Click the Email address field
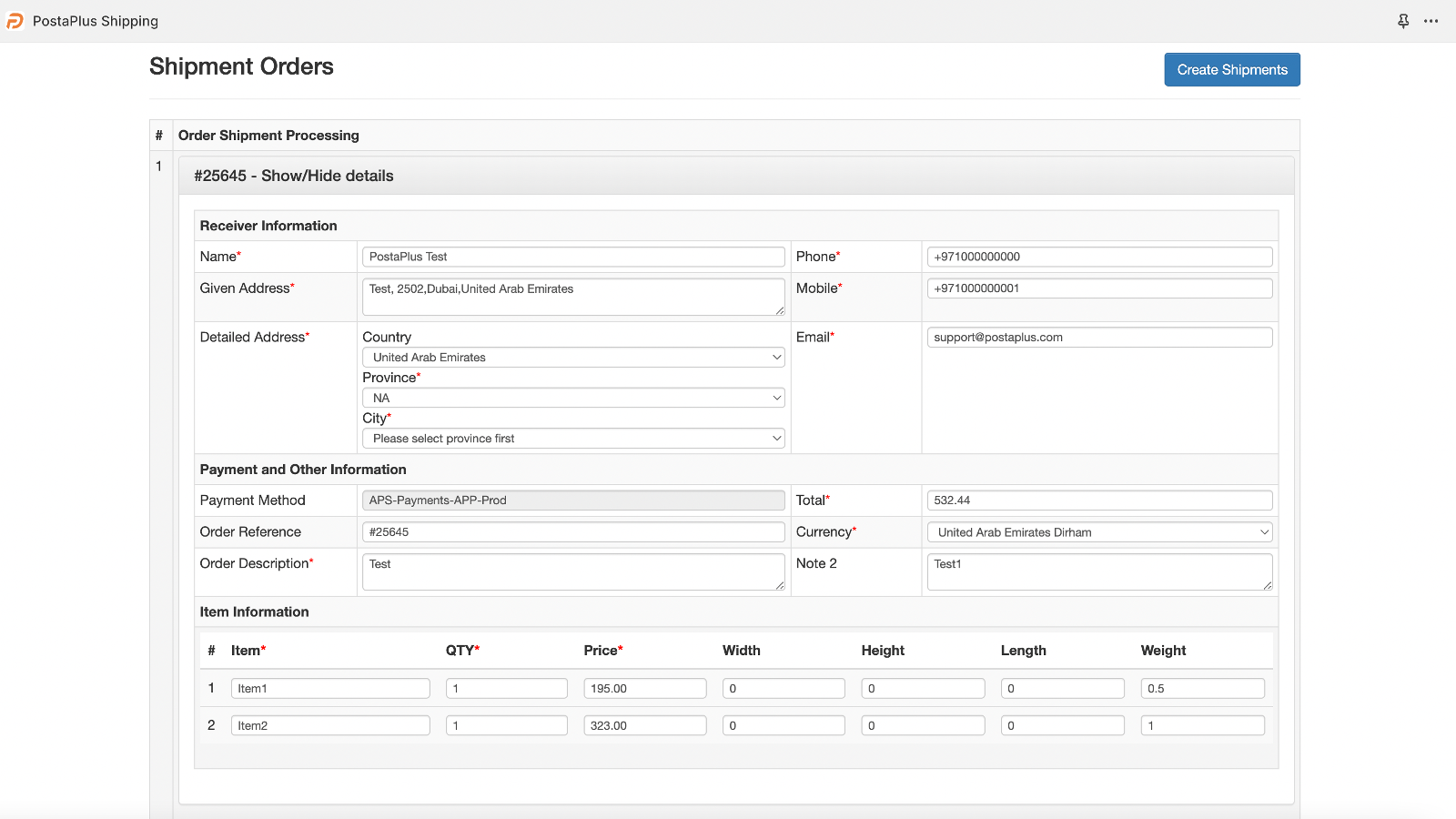 (x=1098, y=337)
